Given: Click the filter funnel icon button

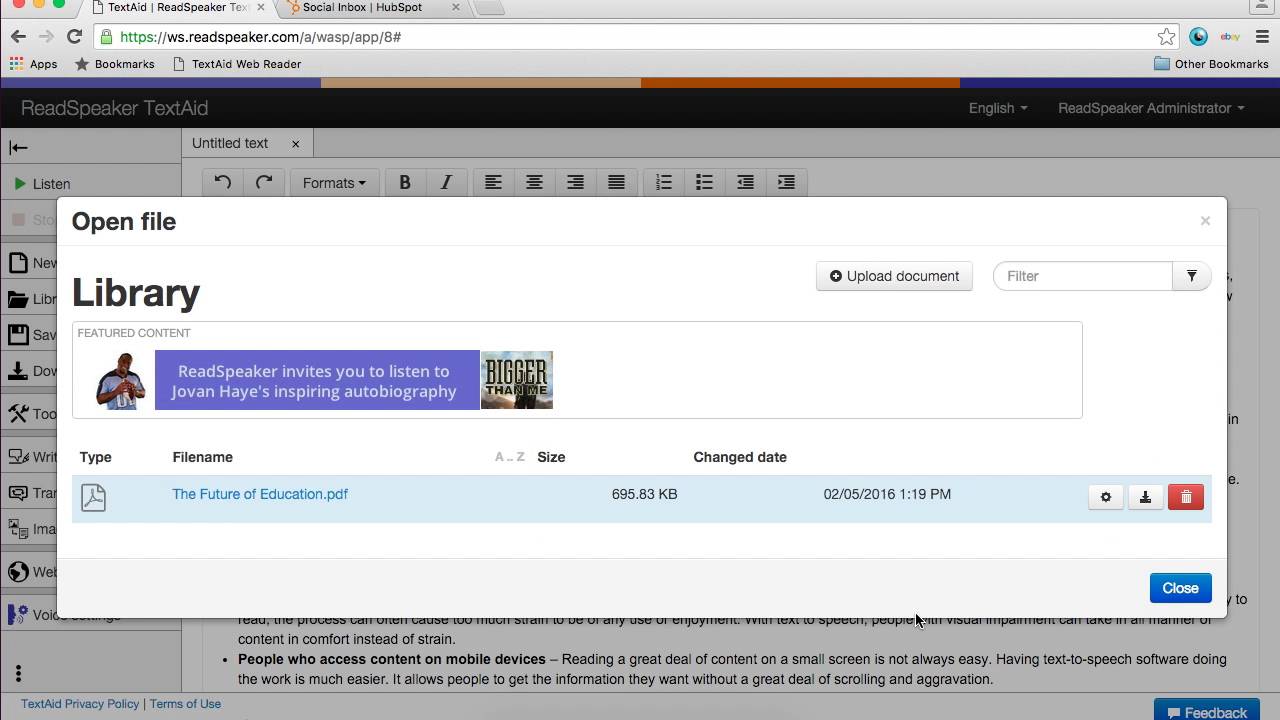Looking at the screenshot, I should [x=1191, y=276].
